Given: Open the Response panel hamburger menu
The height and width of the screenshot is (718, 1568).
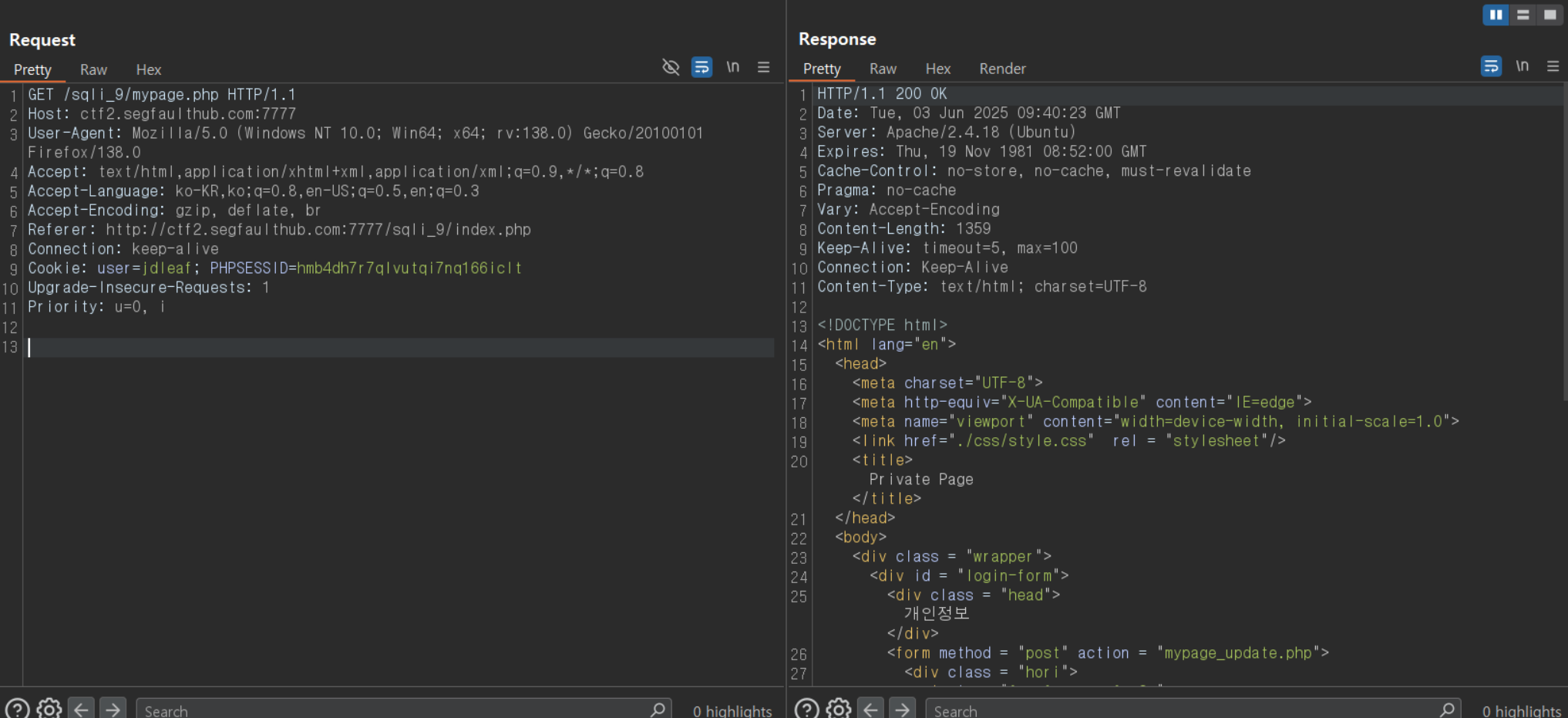Looking at the screenshot, I should click(x=1553, y=66).
